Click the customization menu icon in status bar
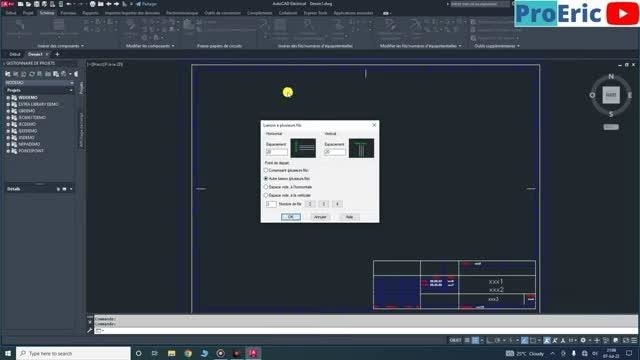Viewport: 640px width, 360px height. 634,340
